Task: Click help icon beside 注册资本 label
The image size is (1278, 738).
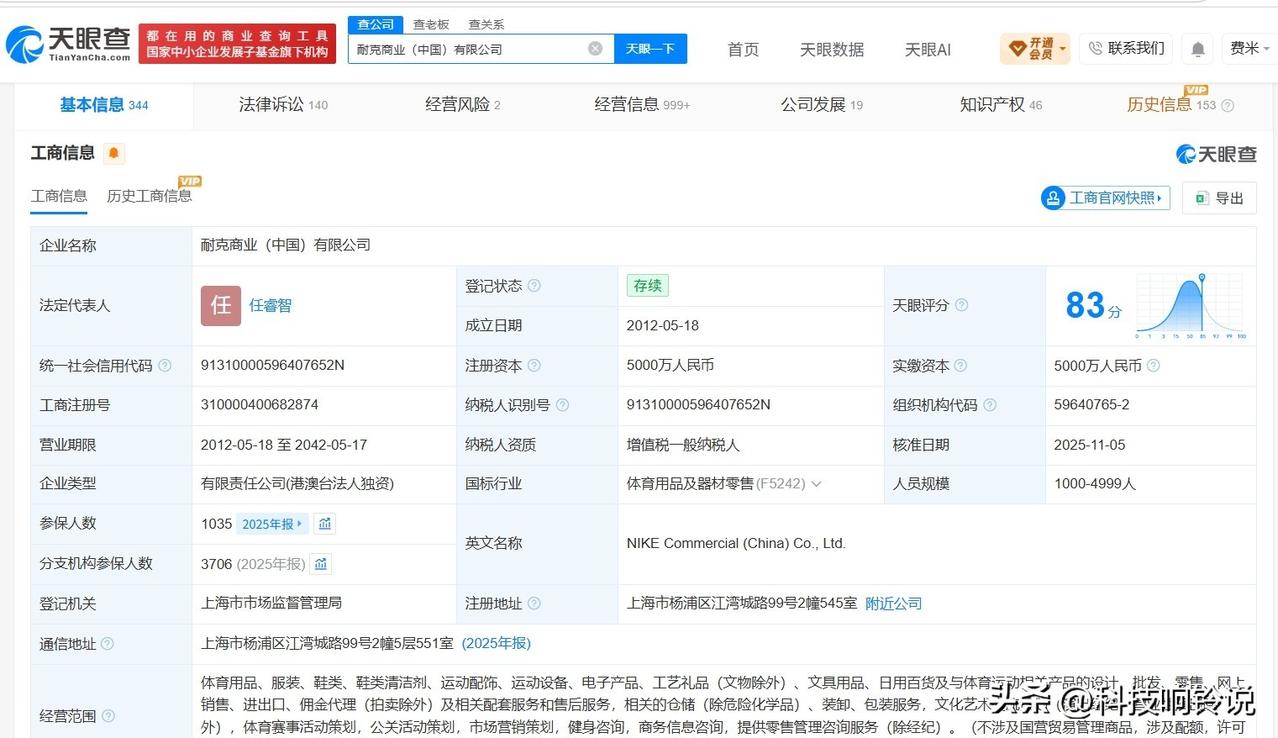Action: coord(534,366)
